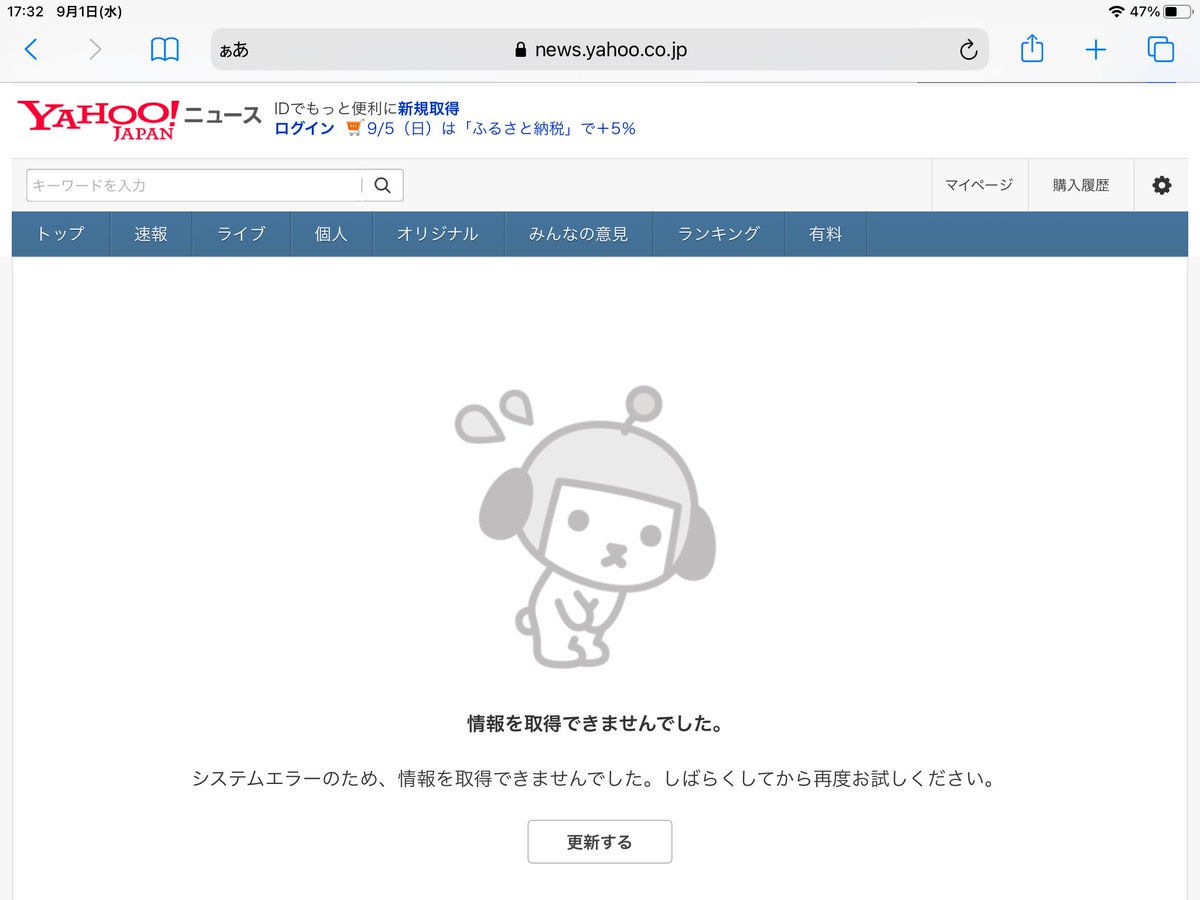This screenshot has width=1200, height=900.
Task: Click the システムエラーのため error description
Action: click(x=595, y=778)
